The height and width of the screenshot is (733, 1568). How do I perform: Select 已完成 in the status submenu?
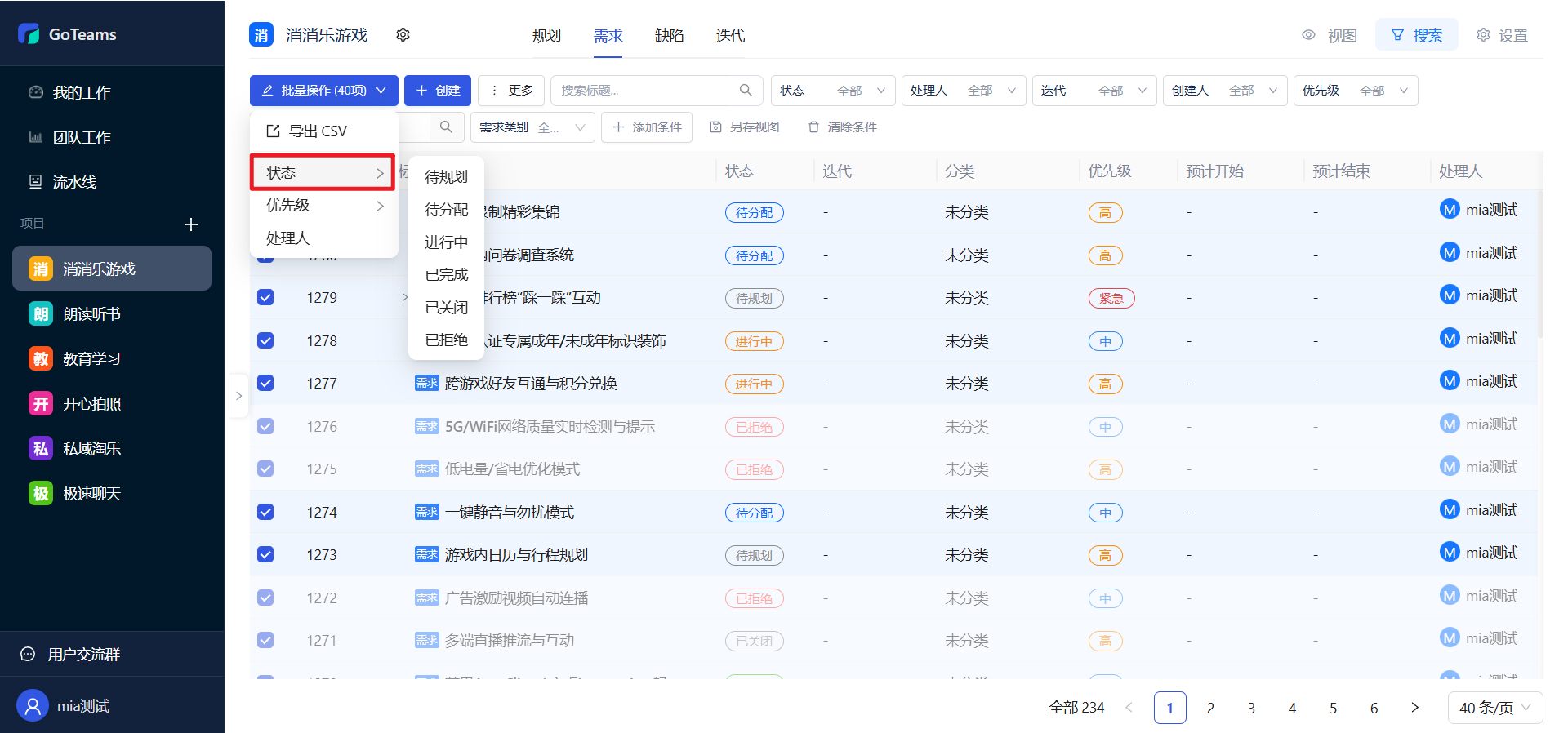446,275
